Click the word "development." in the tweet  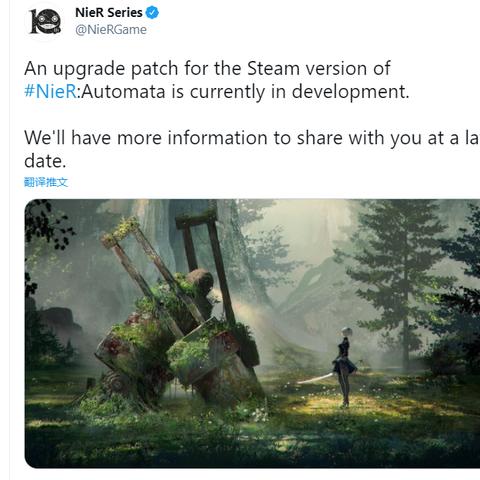coord(350,92)
